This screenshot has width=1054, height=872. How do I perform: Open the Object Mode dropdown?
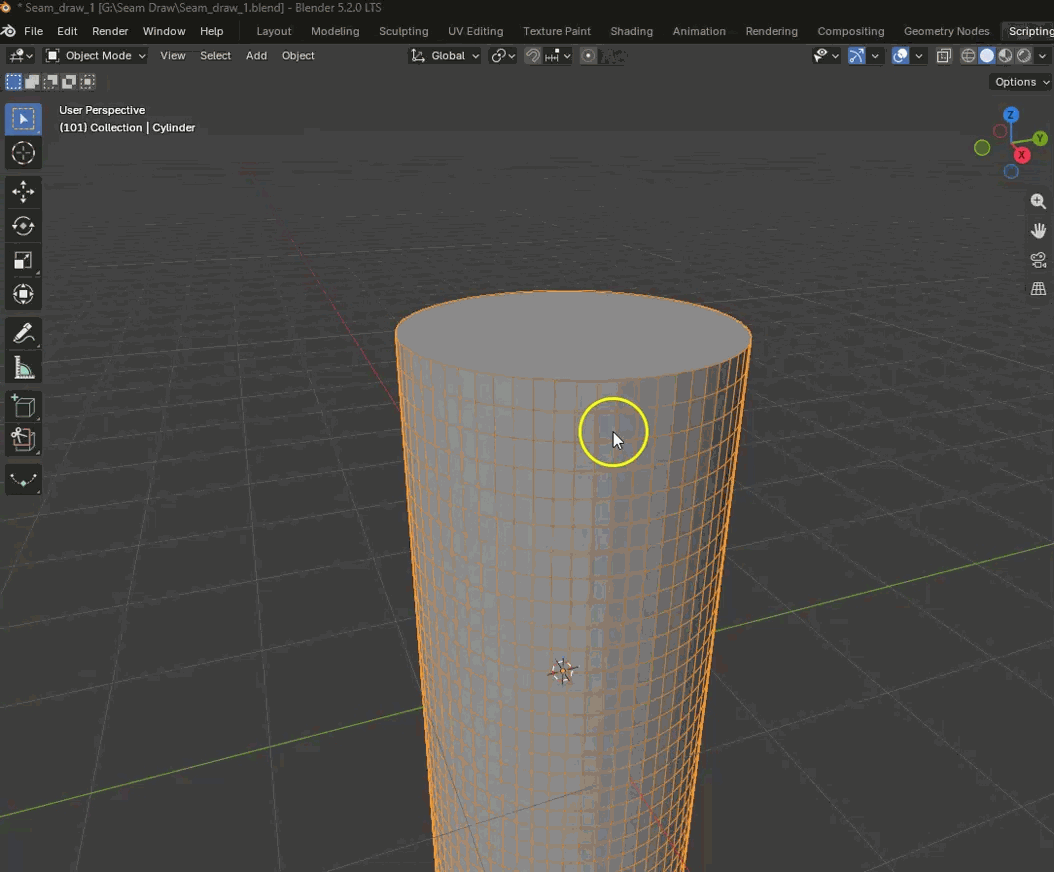coord(95,56)
